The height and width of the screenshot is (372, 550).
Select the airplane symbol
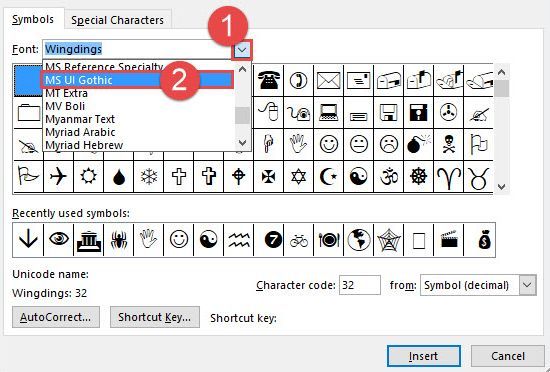tap(58, 176)
